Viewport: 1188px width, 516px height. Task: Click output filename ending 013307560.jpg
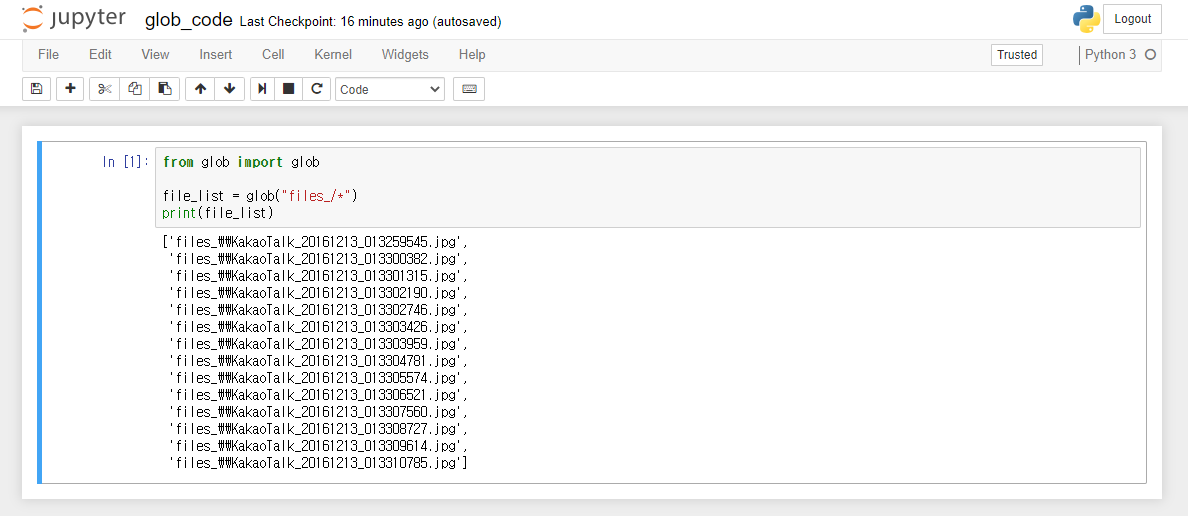coord(319,412)
